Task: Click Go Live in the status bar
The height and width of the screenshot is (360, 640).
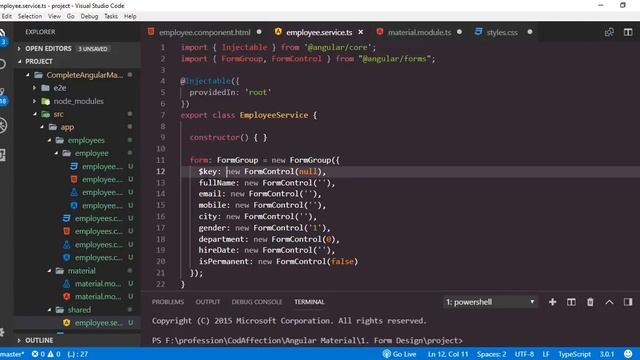Action: pos(399,354)
